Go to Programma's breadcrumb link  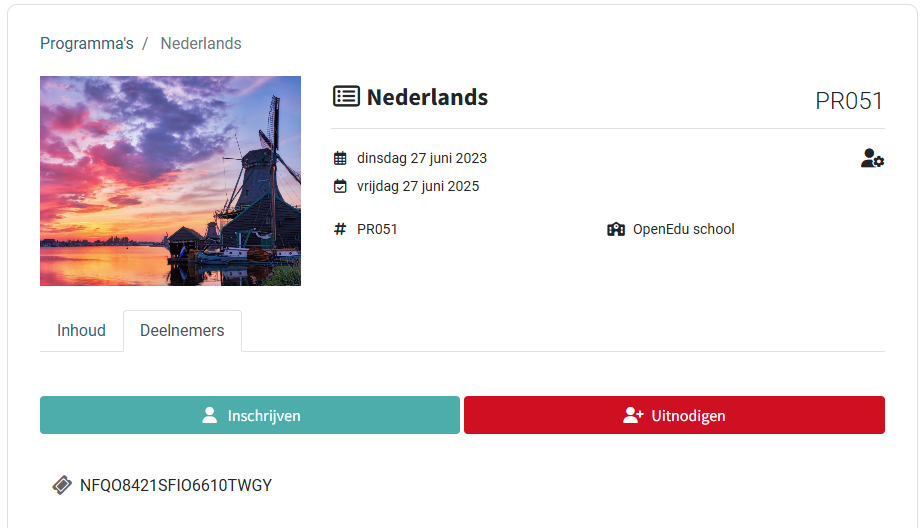[x=87, y=44]
